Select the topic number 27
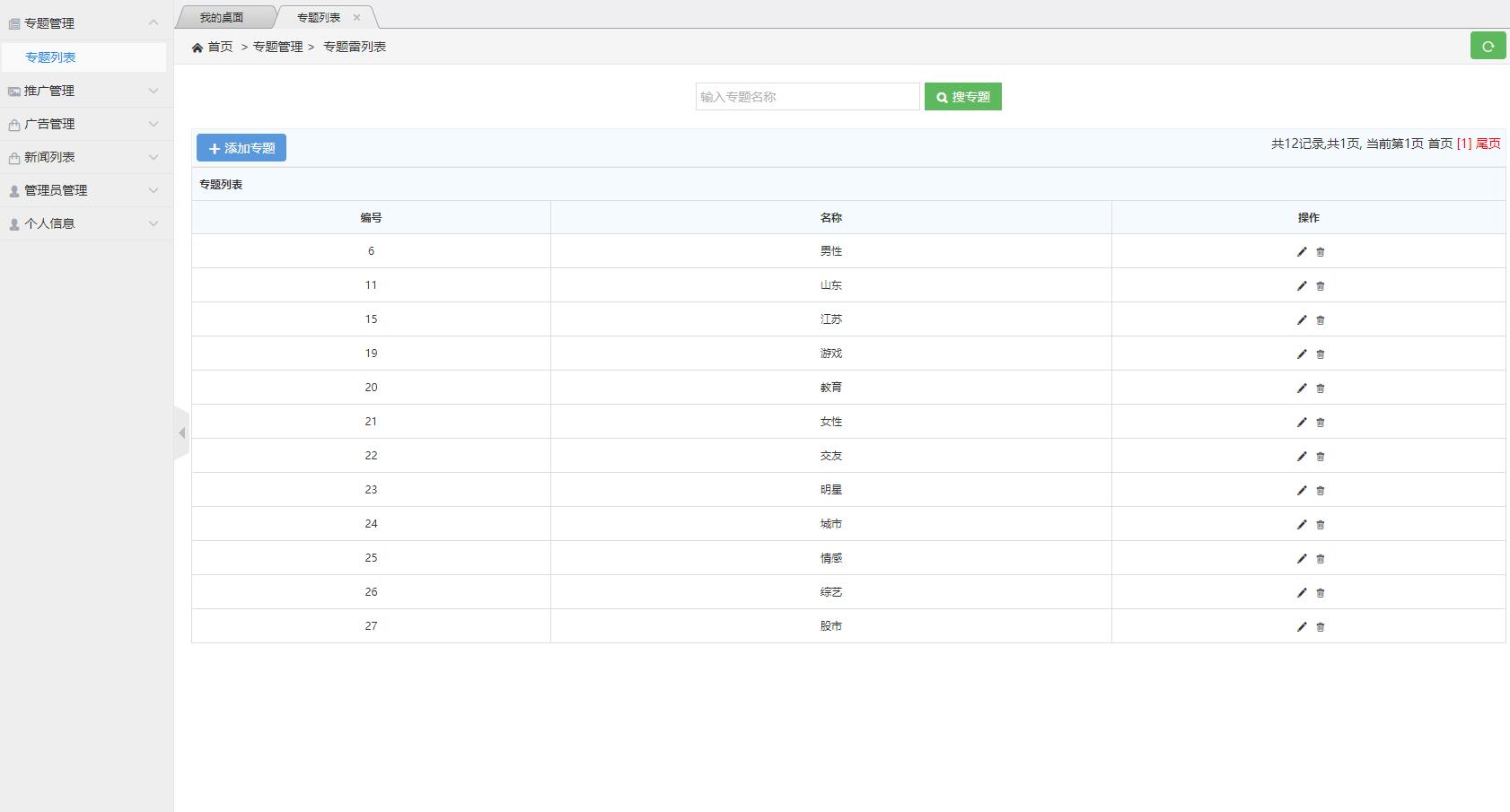Viewport: 1510px width, 812px height. [371, 626]
